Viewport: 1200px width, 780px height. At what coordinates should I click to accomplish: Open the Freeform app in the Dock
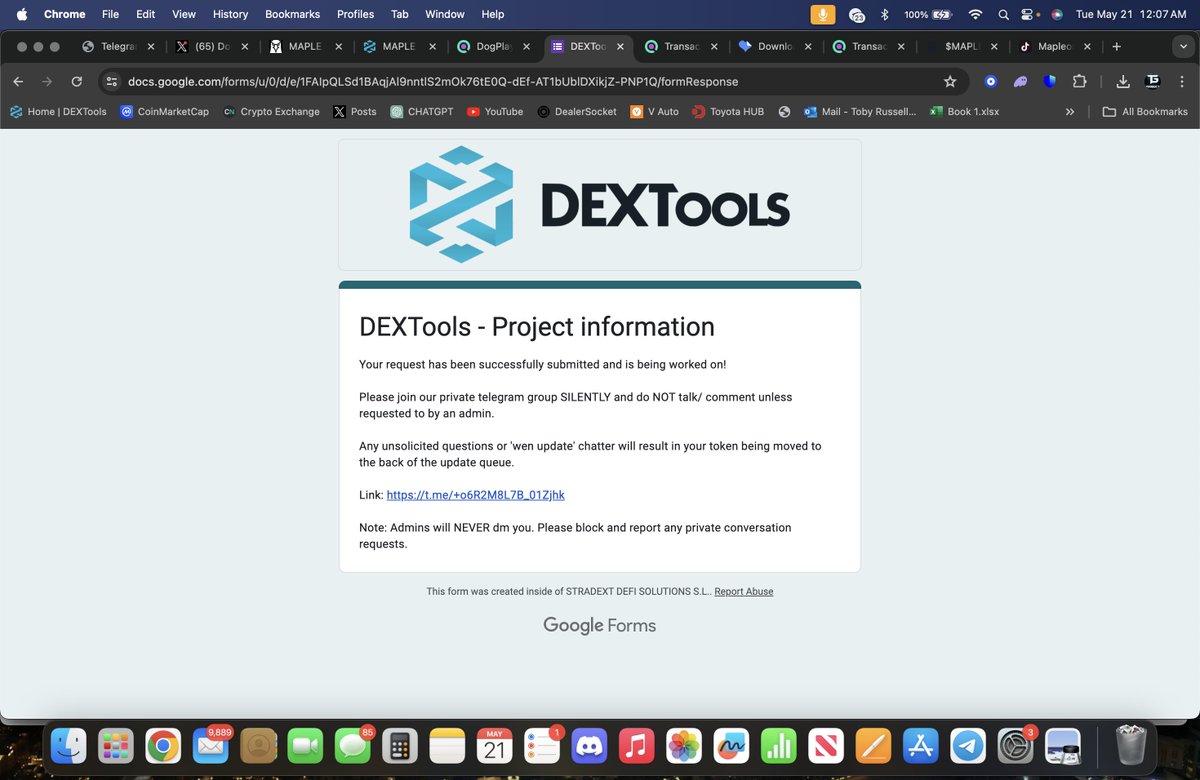[x=732, y=746]
